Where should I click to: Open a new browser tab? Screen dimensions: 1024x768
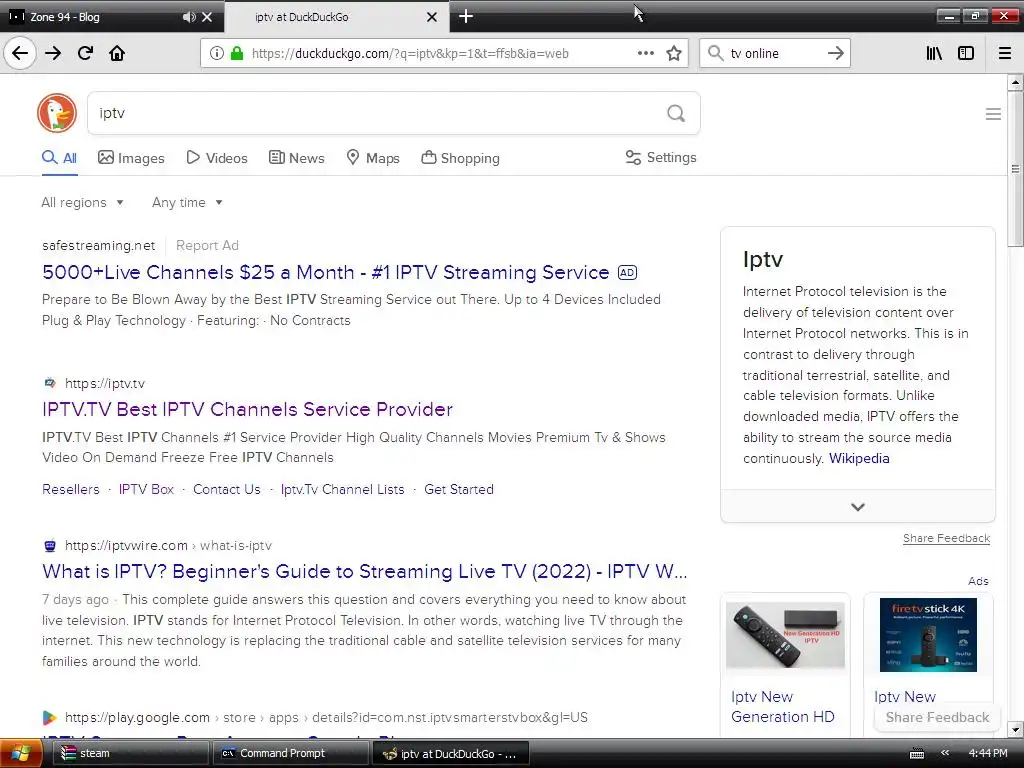tap(466, 16)
